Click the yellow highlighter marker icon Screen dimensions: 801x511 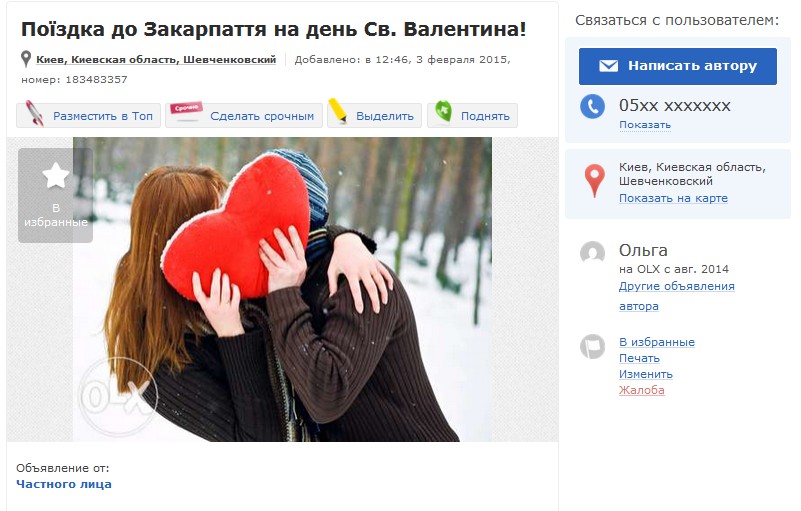point(338,111)
